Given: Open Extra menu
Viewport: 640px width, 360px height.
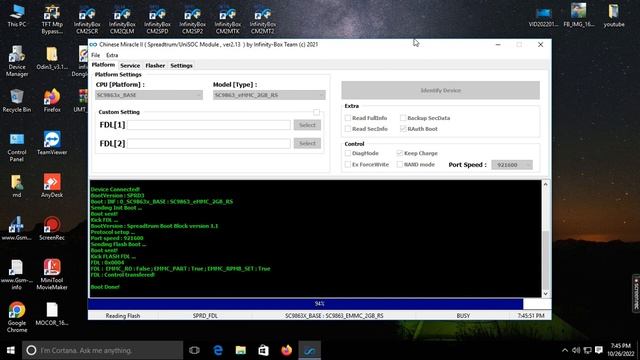Looking at the screenshot, I should click(x=112, y=55).
